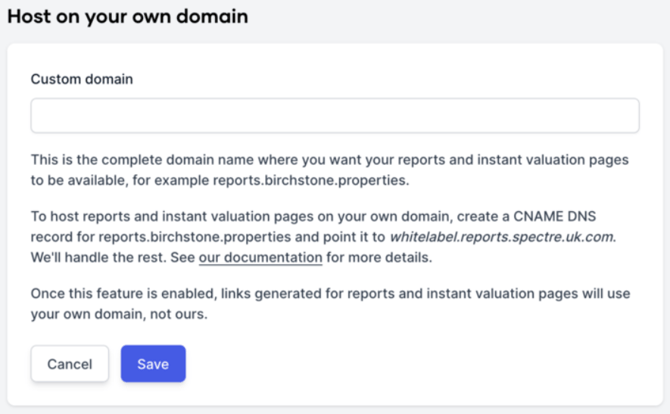Image resolution: width=670 pixels, height=414 pixels.
Task: Click the Custom domain input field
Action: [x=334, y=116]
